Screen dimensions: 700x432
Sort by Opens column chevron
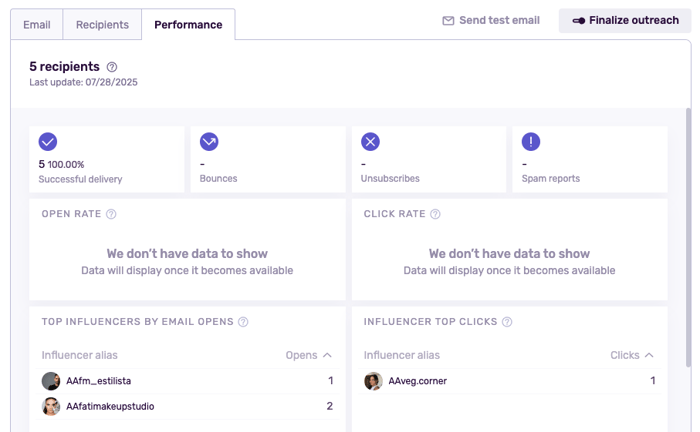327,355
